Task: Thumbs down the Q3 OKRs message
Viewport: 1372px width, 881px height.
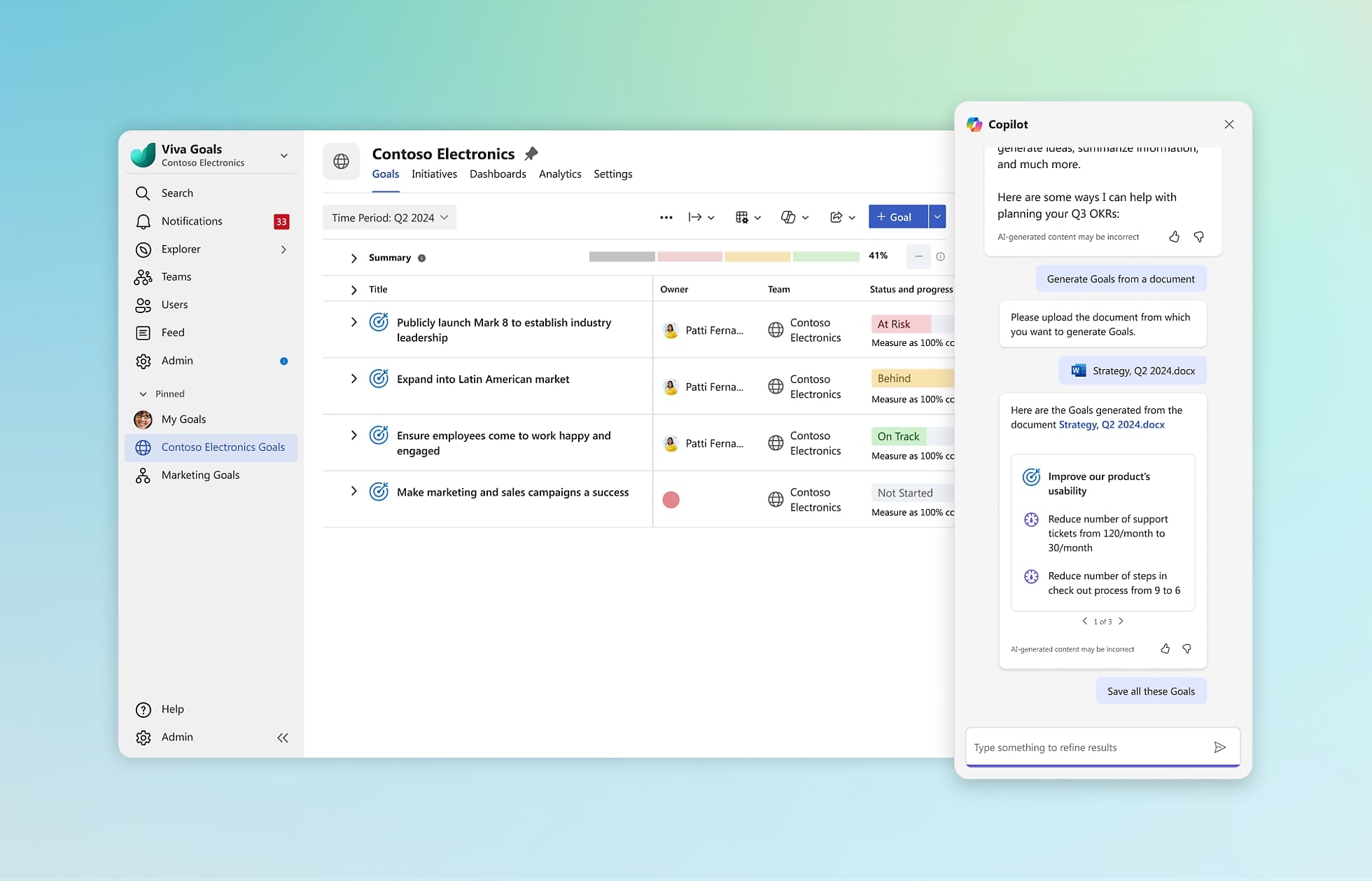Action: [1198, 237]
